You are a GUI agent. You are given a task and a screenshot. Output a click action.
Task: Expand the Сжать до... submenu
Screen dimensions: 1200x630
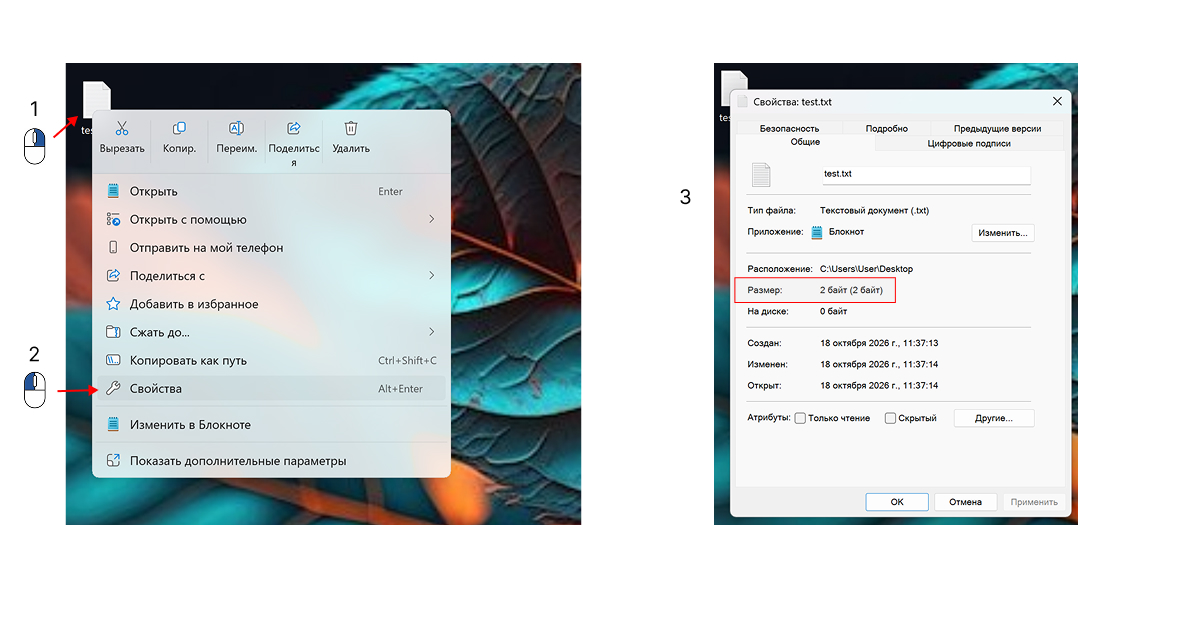(271, 332)
